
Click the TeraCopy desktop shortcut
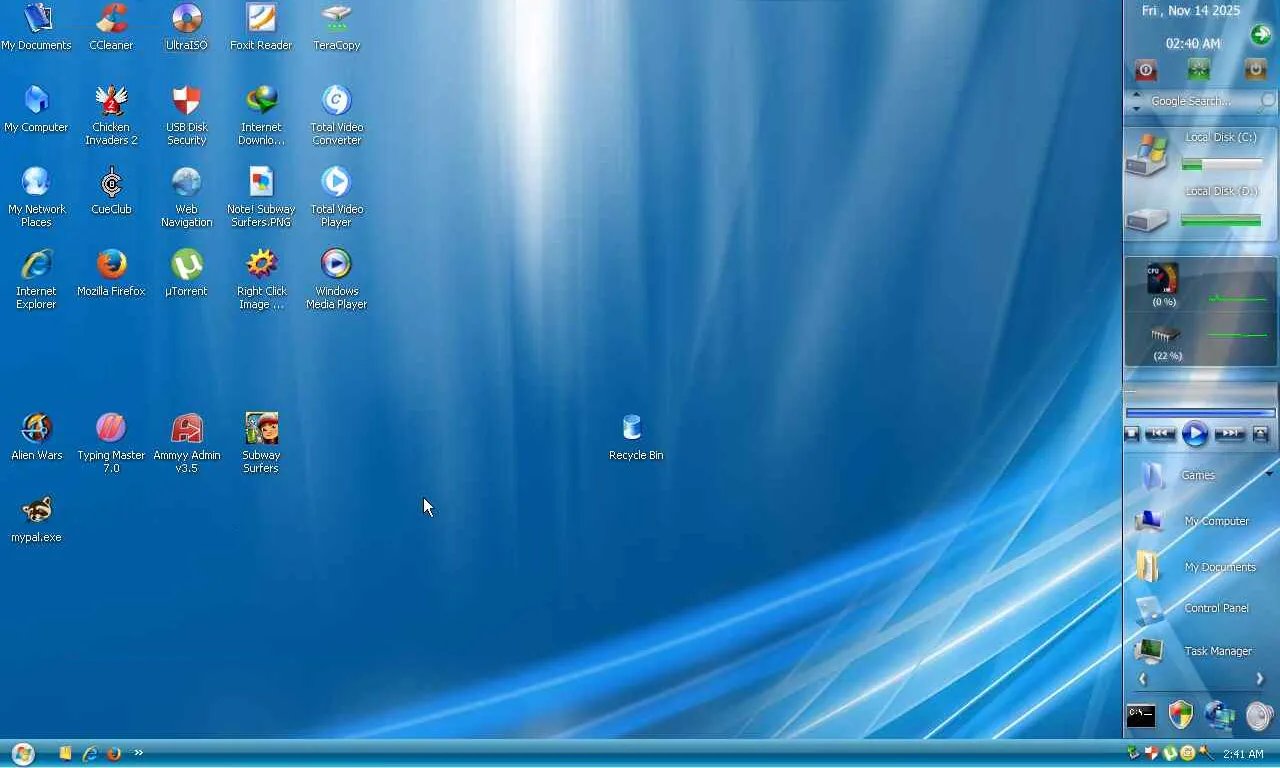click(x=336, y=27)
